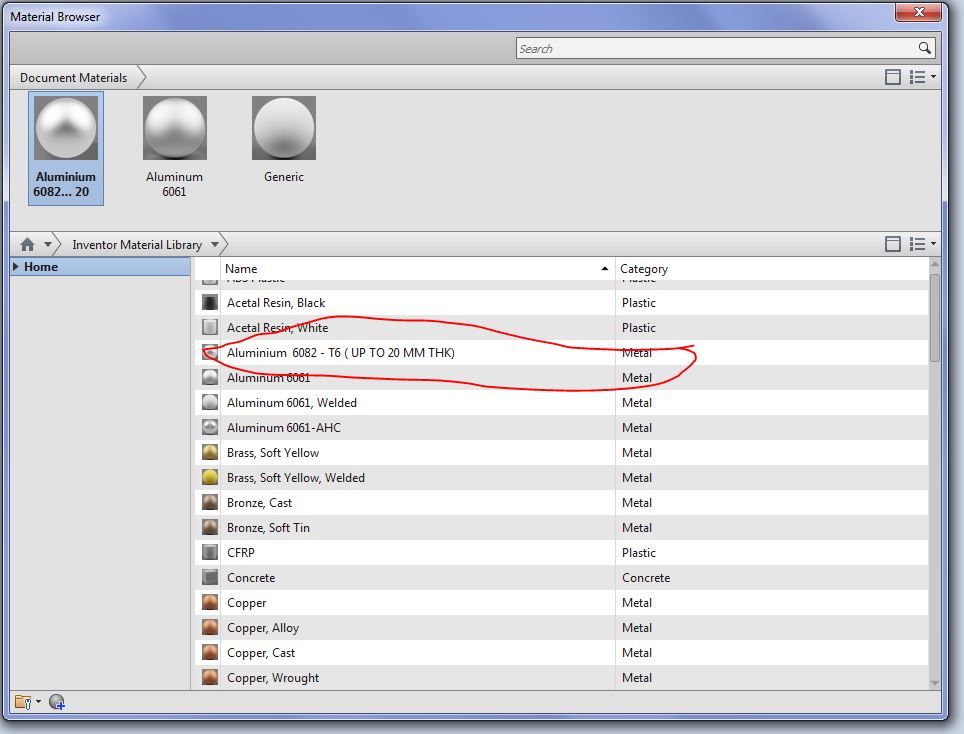Screen dimensions: 964x734
Task: Toggle library panel visibility icon
Action: coord(893,244)
